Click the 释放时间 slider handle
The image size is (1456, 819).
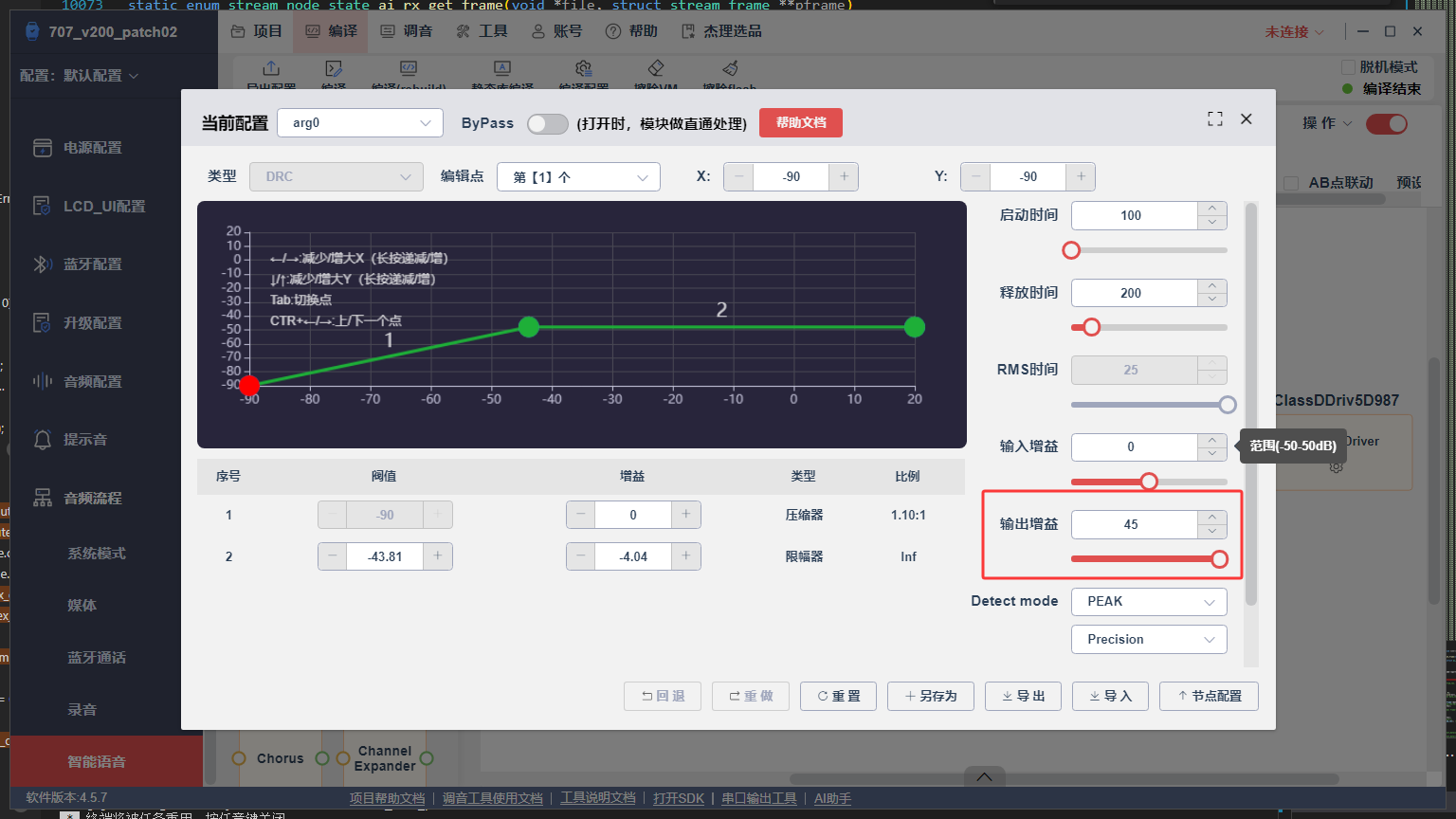[1091, 327]
